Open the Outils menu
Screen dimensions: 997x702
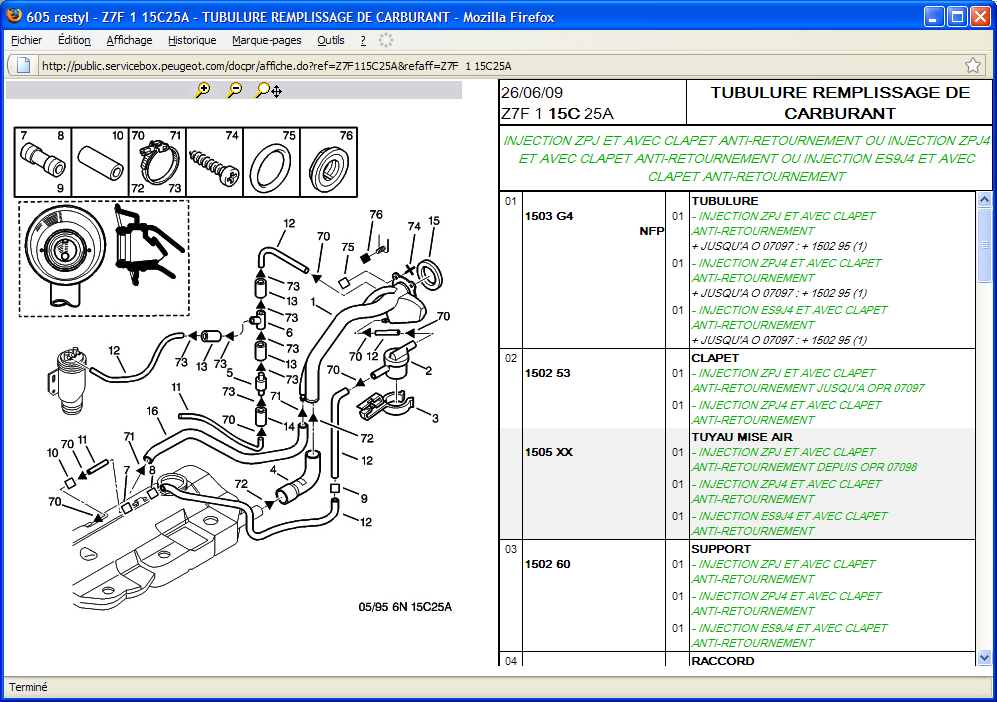click(x=330, y=40)
